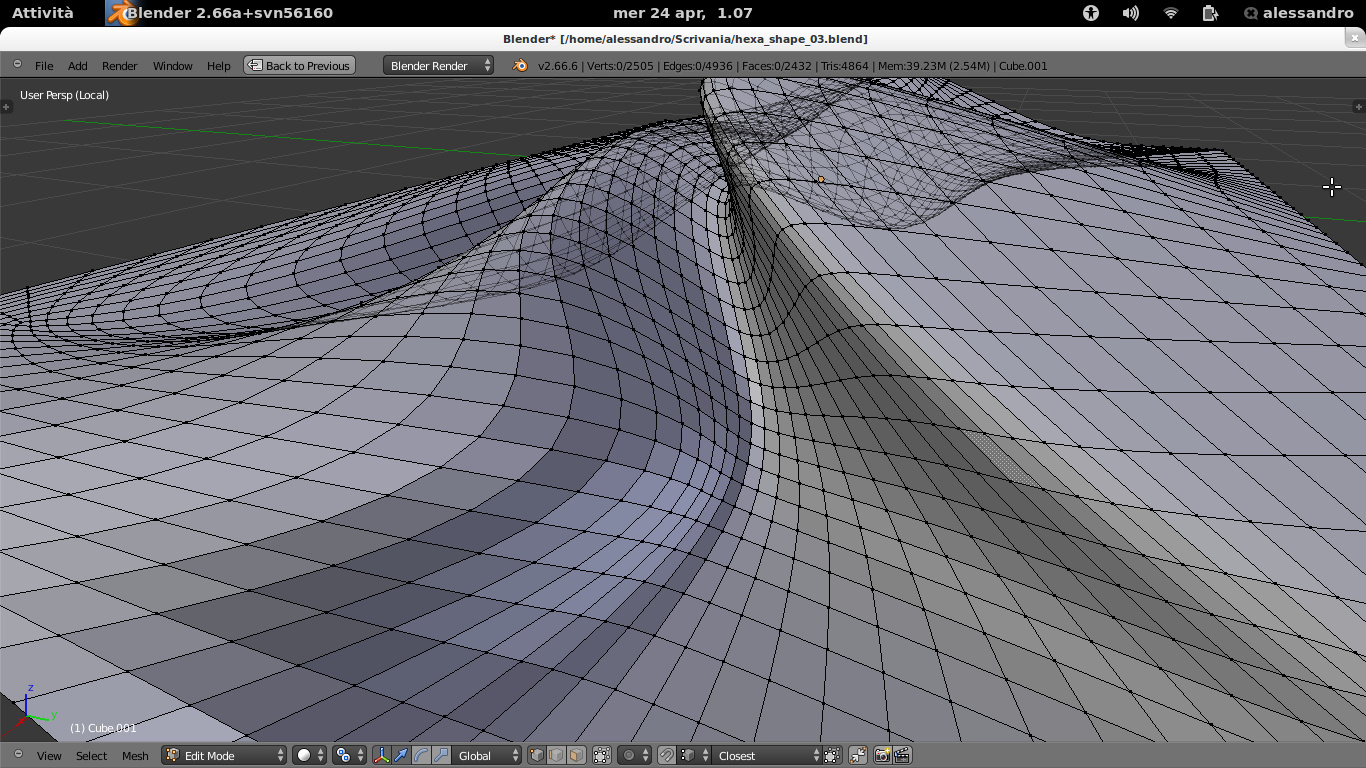This screenshot has width=1366, height=768.
Task: Open the system volume indicator
Action: [1131, 13]
